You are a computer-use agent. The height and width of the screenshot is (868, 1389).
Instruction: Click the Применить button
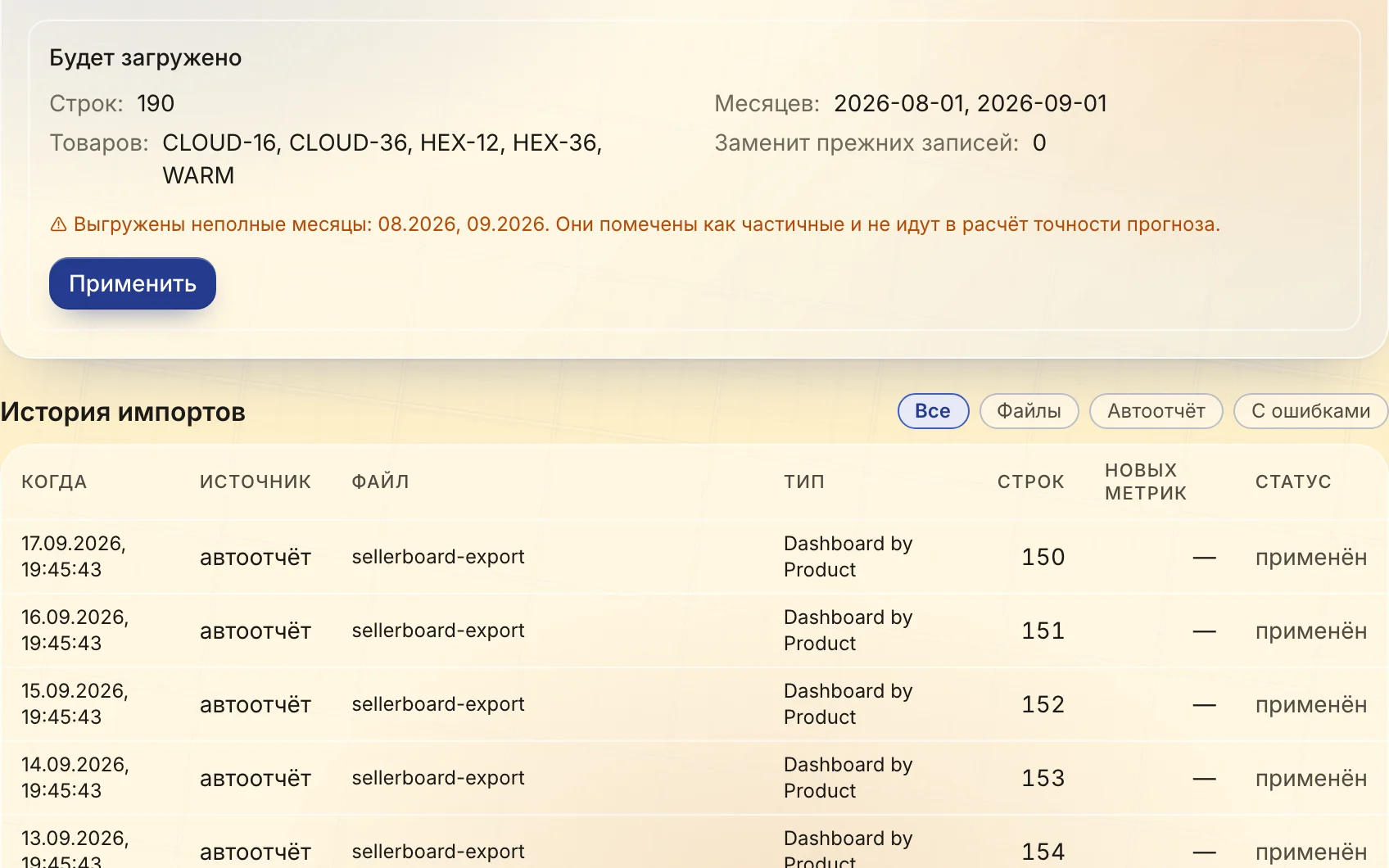[x=133, y=283]
